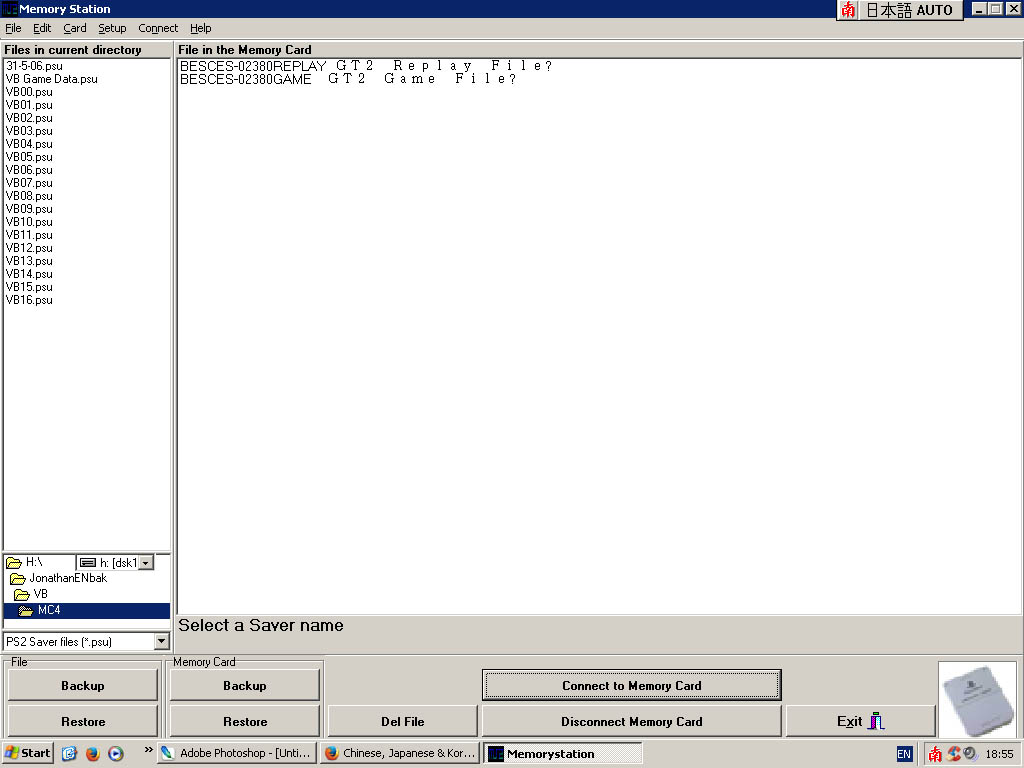Switch to Chinese, Japanese & Kor... Firefox taskbar button
The height and width of the screenshot is (768, 1024).
tap(400, 753)
